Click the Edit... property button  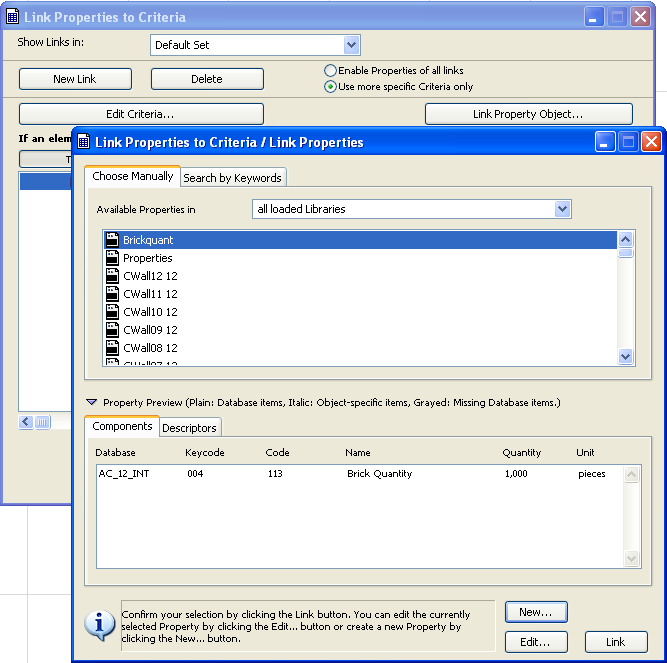click(536, 642)
